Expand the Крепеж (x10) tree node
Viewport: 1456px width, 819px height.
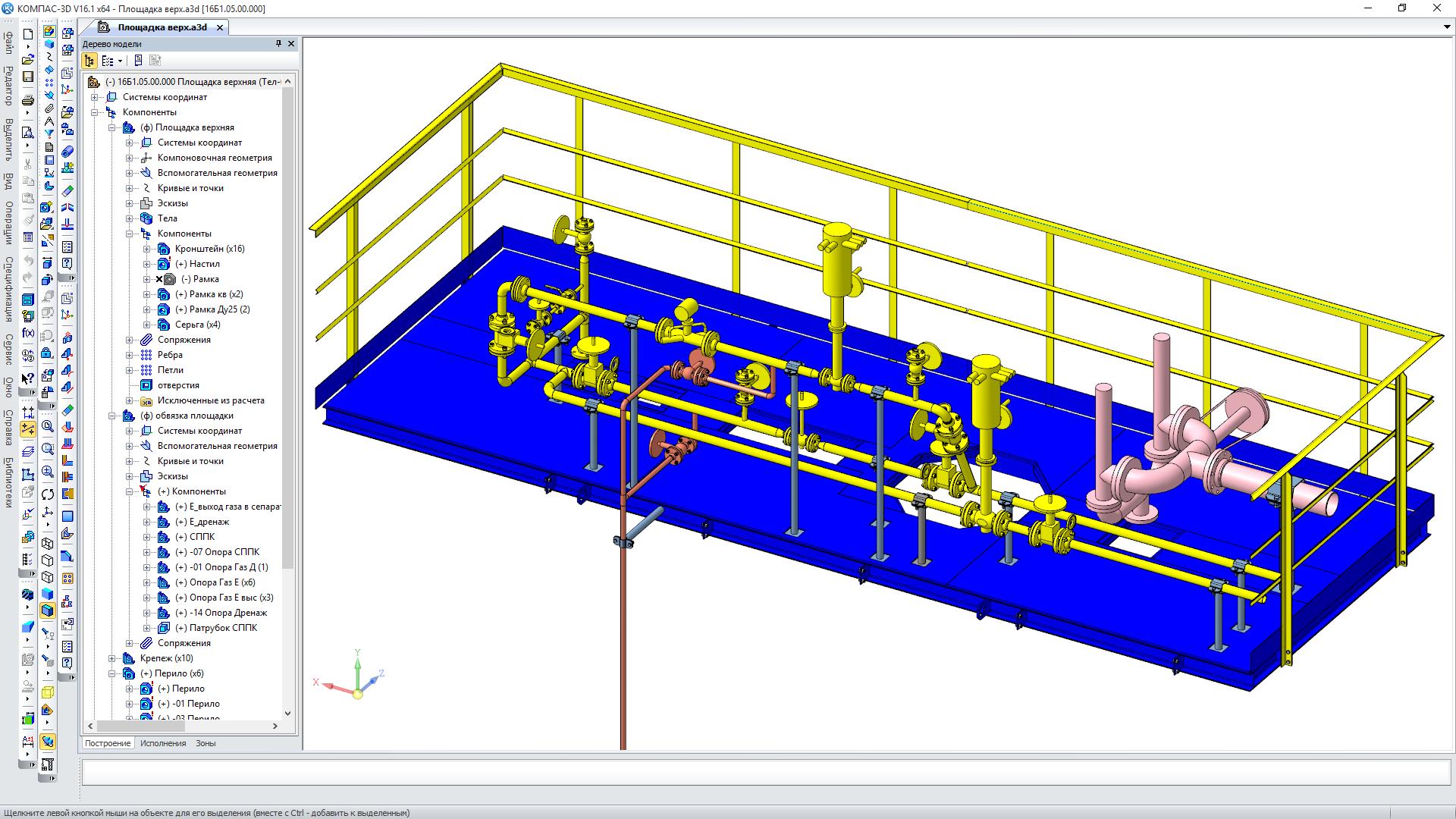coord(111,658)
